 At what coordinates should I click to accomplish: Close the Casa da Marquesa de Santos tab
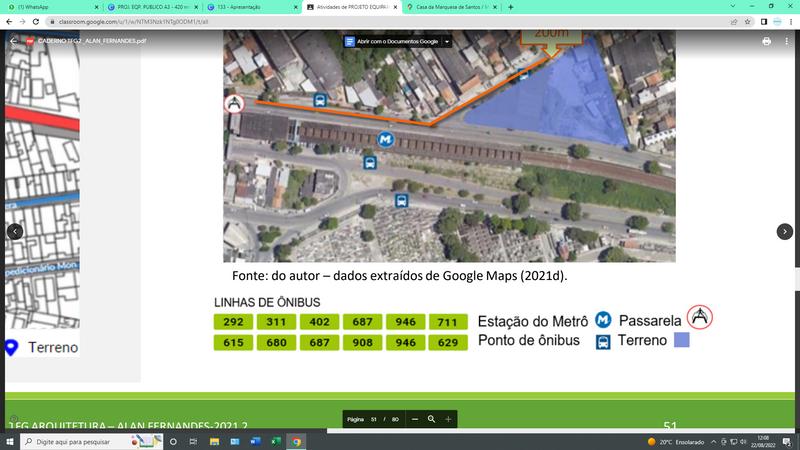pos(495,7)
